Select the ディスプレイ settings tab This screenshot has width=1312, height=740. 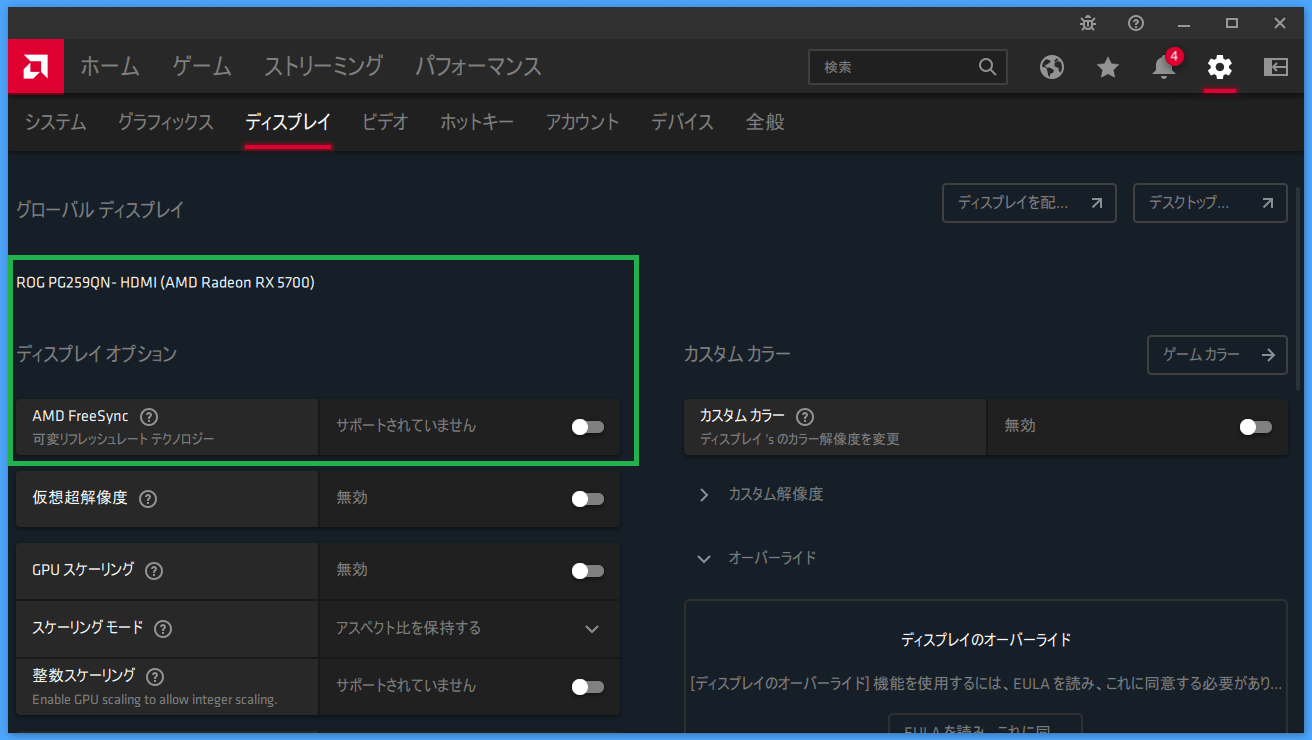pyautogui.click(x=288, y=123)
